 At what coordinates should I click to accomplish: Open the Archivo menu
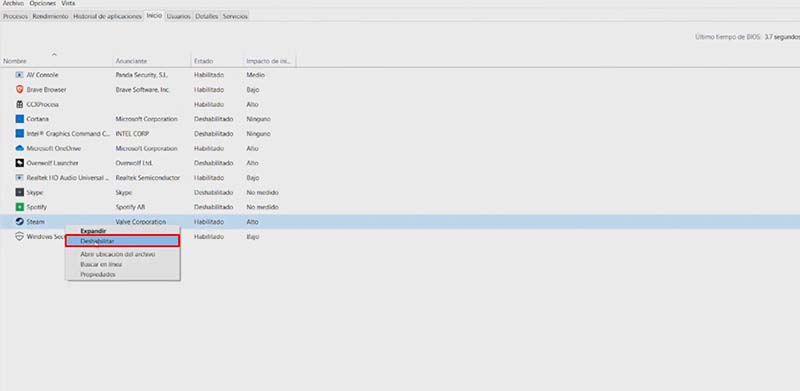click(x=13, y=3)
